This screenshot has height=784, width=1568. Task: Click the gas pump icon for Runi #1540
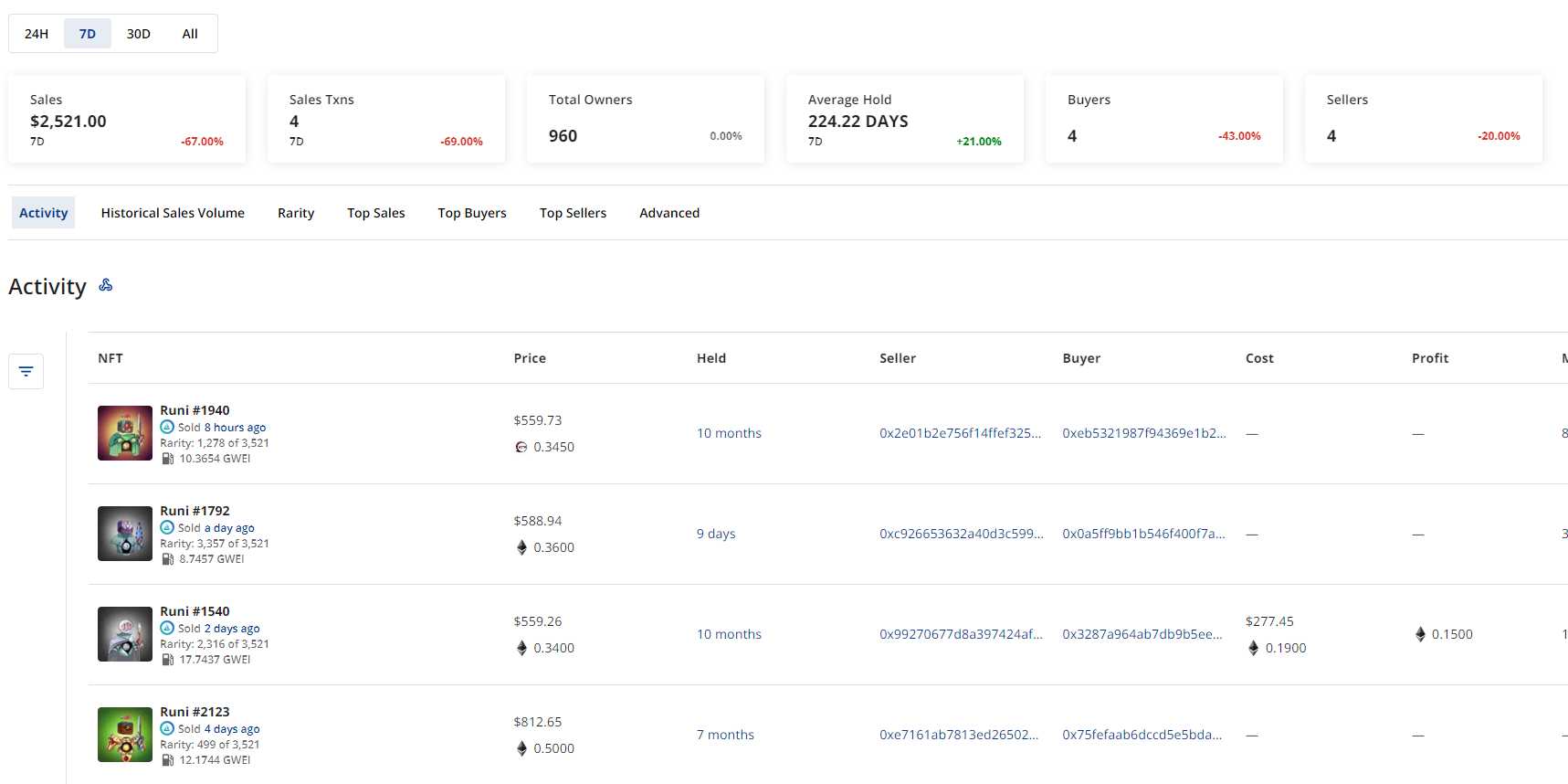(x=168, y=660)
